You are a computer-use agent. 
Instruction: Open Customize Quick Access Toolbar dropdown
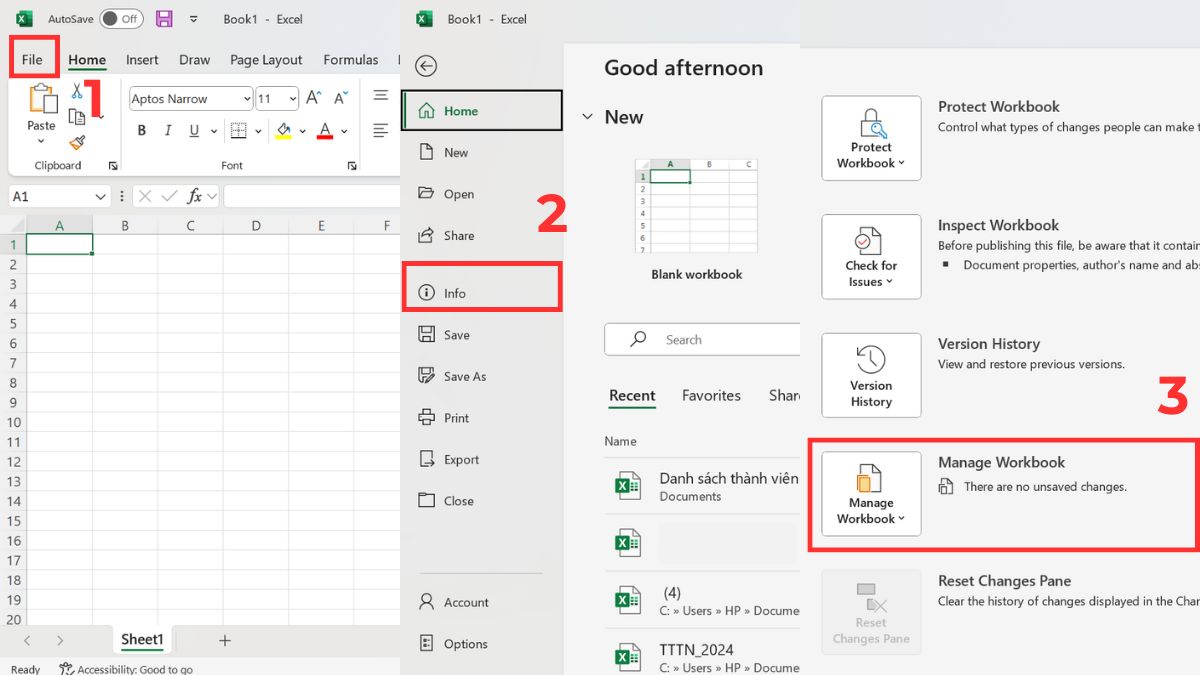coord(194,19)
